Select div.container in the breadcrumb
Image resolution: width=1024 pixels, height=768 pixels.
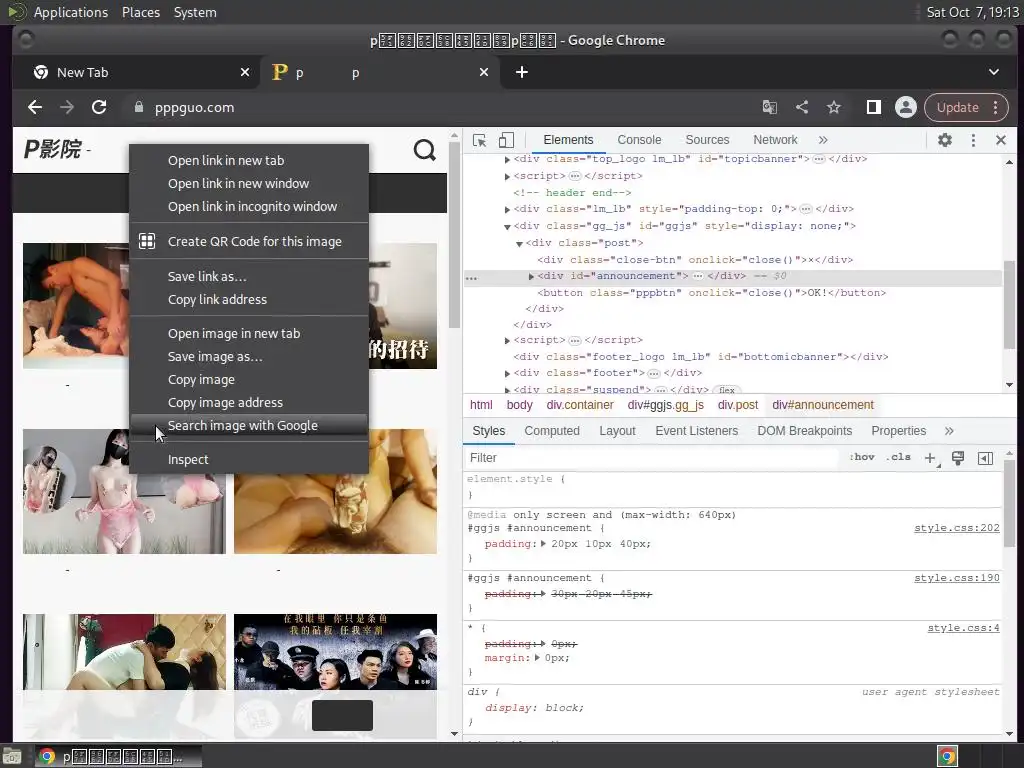pos(580,405)
